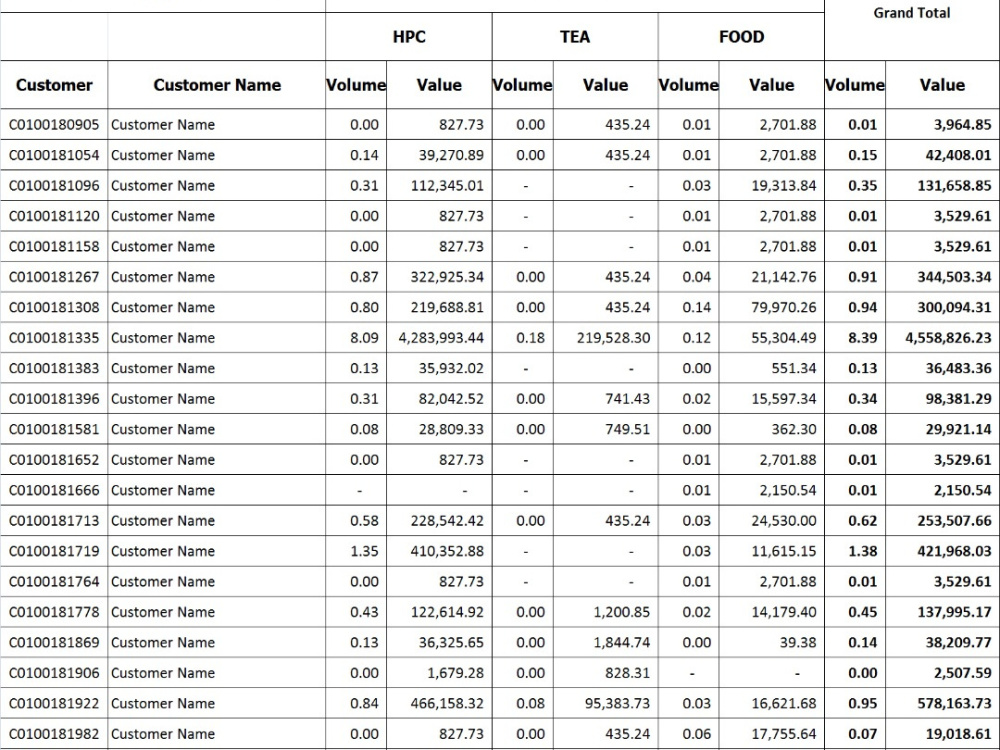Click grand total value 421,968.03
Screen dimensions: 1000x750
pos(955,552)
